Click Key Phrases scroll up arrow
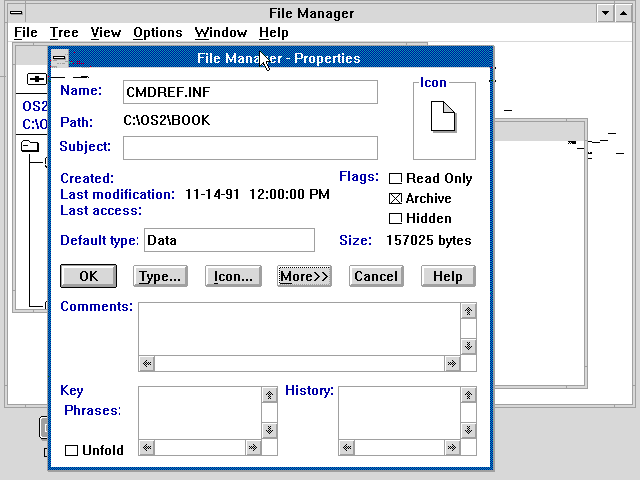This screenshot has width=640, height=480. pyautogui.click(x=269, y=395)
